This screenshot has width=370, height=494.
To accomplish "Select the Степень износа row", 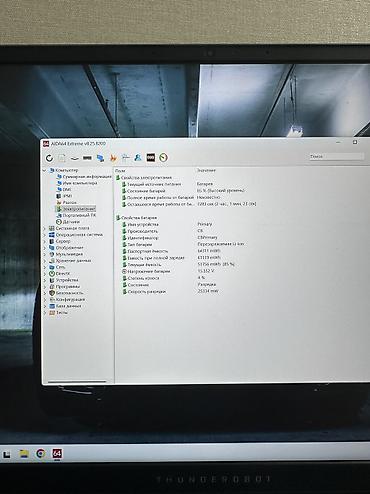I will coord(140,278).
